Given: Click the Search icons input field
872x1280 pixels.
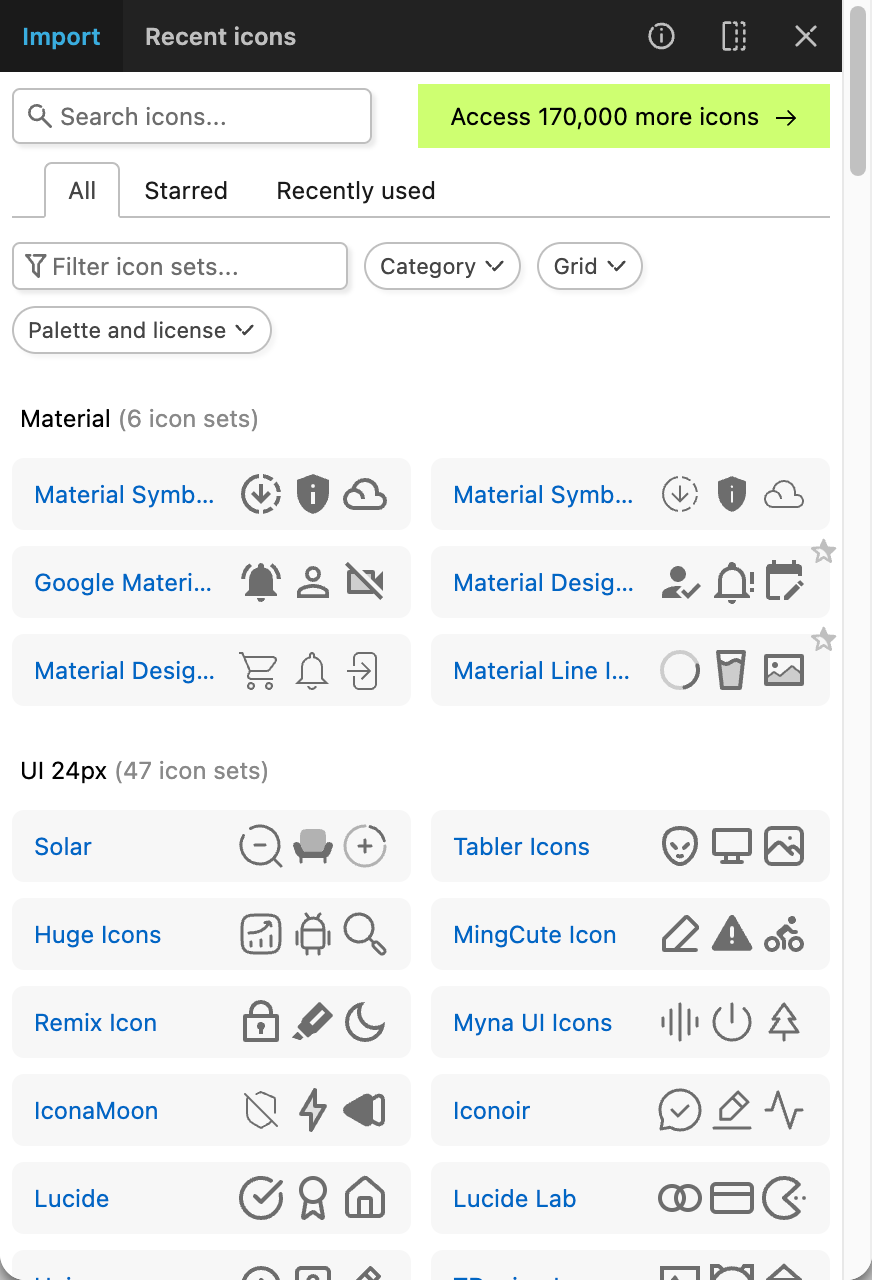Looking at the screenshot, I should (x=191, y=116).
